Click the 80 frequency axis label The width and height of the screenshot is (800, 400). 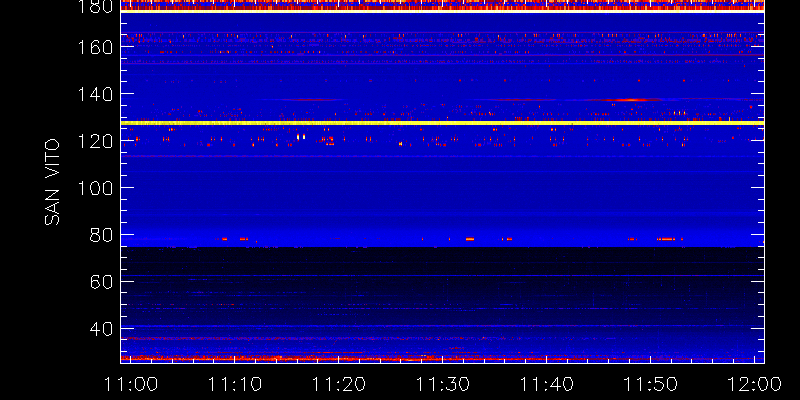click(102, 235)
